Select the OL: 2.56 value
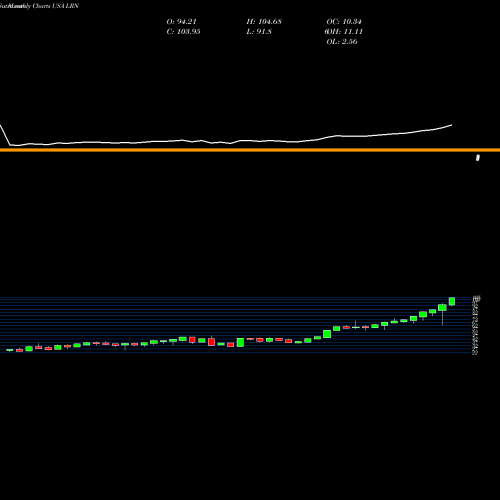 point(342,41)
